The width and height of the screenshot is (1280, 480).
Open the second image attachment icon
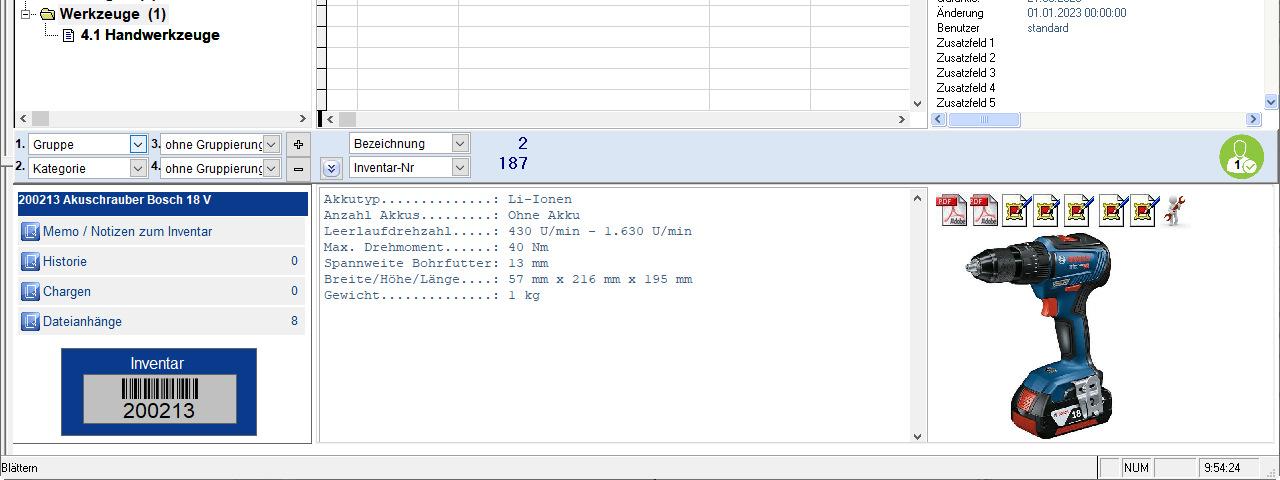point(1048,211)
